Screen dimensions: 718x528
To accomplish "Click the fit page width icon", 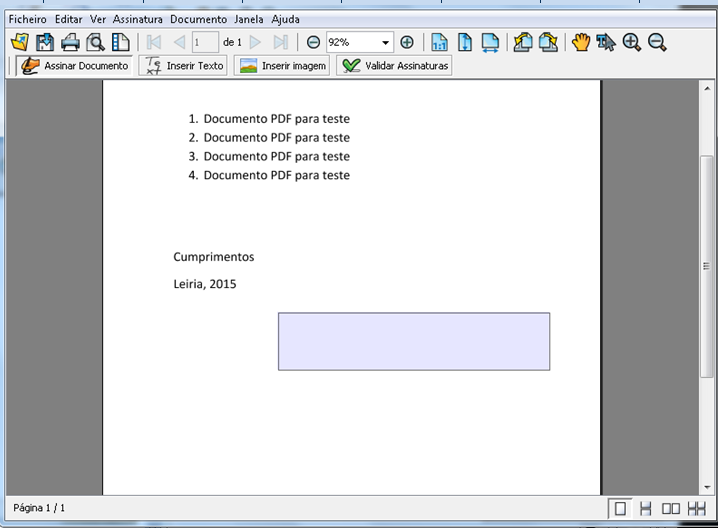I will click(x=490, y=42).
